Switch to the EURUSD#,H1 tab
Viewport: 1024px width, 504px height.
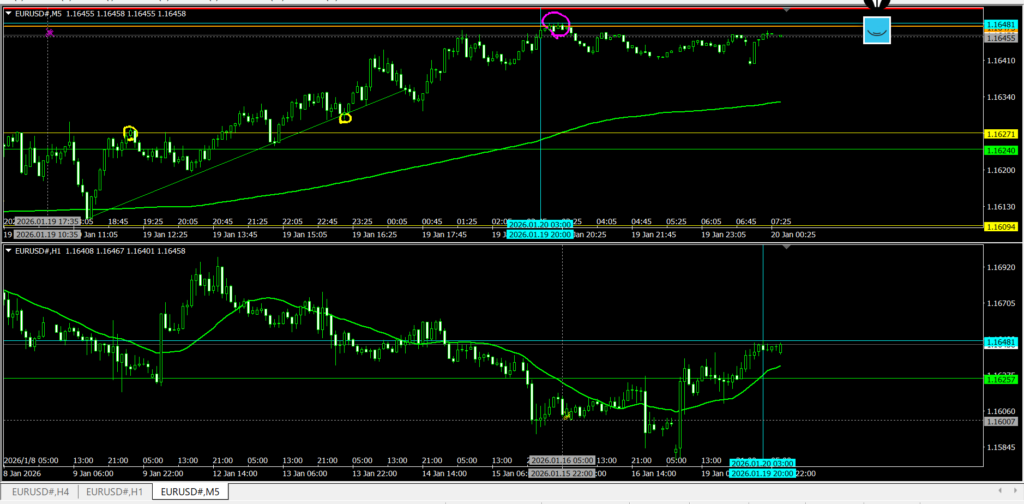point(115,492)
